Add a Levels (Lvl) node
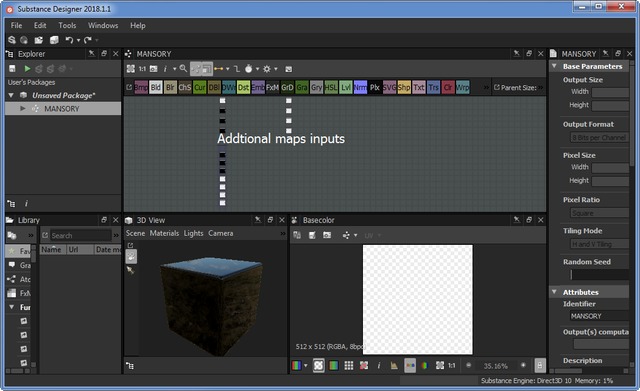 click(x=346, y=87)
